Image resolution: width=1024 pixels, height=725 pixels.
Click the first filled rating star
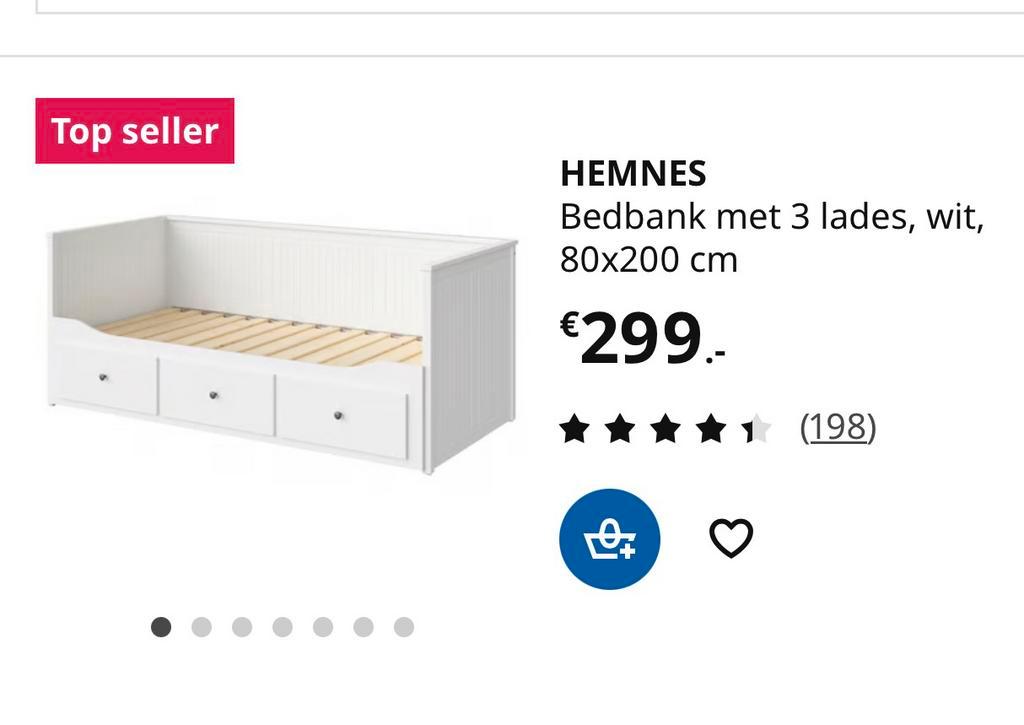[574, 429]
